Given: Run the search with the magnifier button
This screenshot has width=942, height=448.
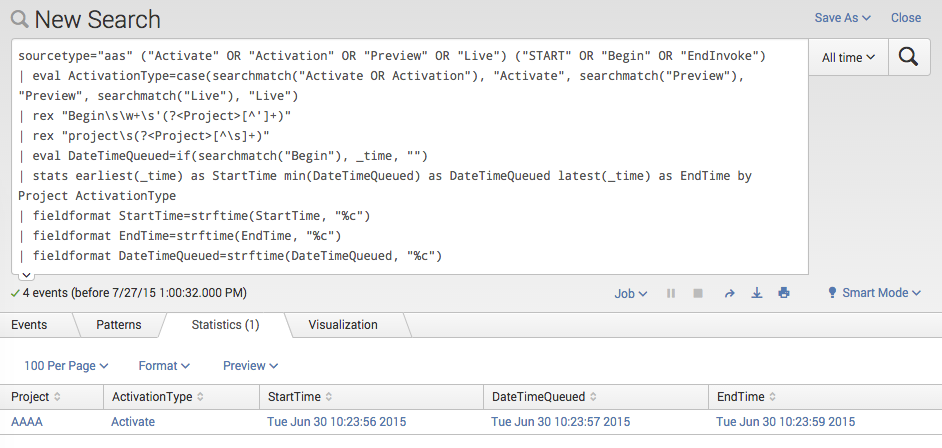Looking at the screenshot, I should tap(908, 57).
